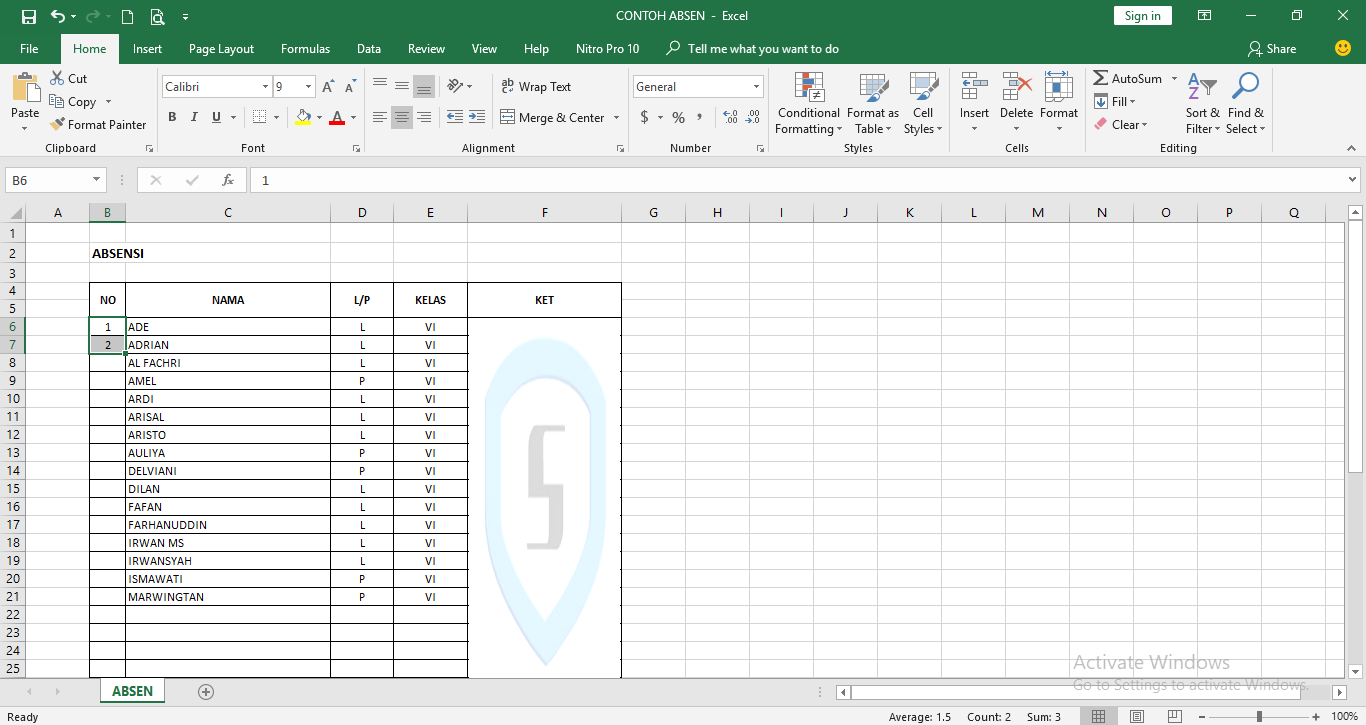
Task: Apply Percent Style number format
Action: click(678, 117)
